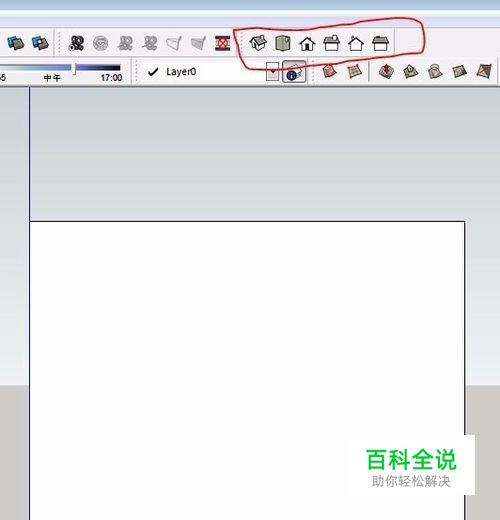Click the 中午 noon label on shadow slider
500x520 pixels.
(52, 78)
